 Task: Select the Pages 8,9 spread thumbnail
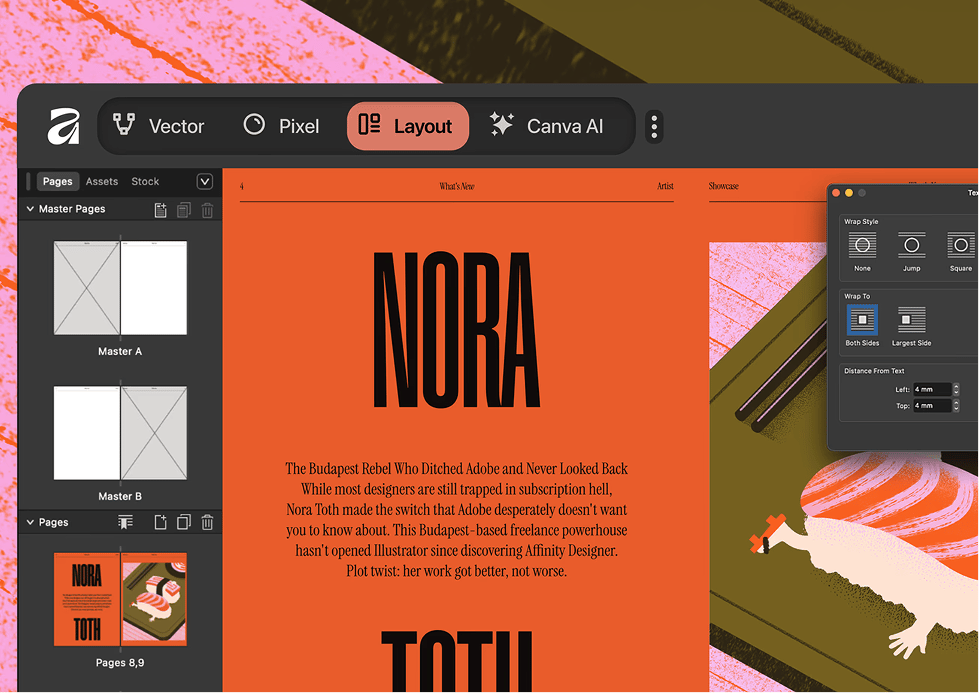tap(120, 599)
